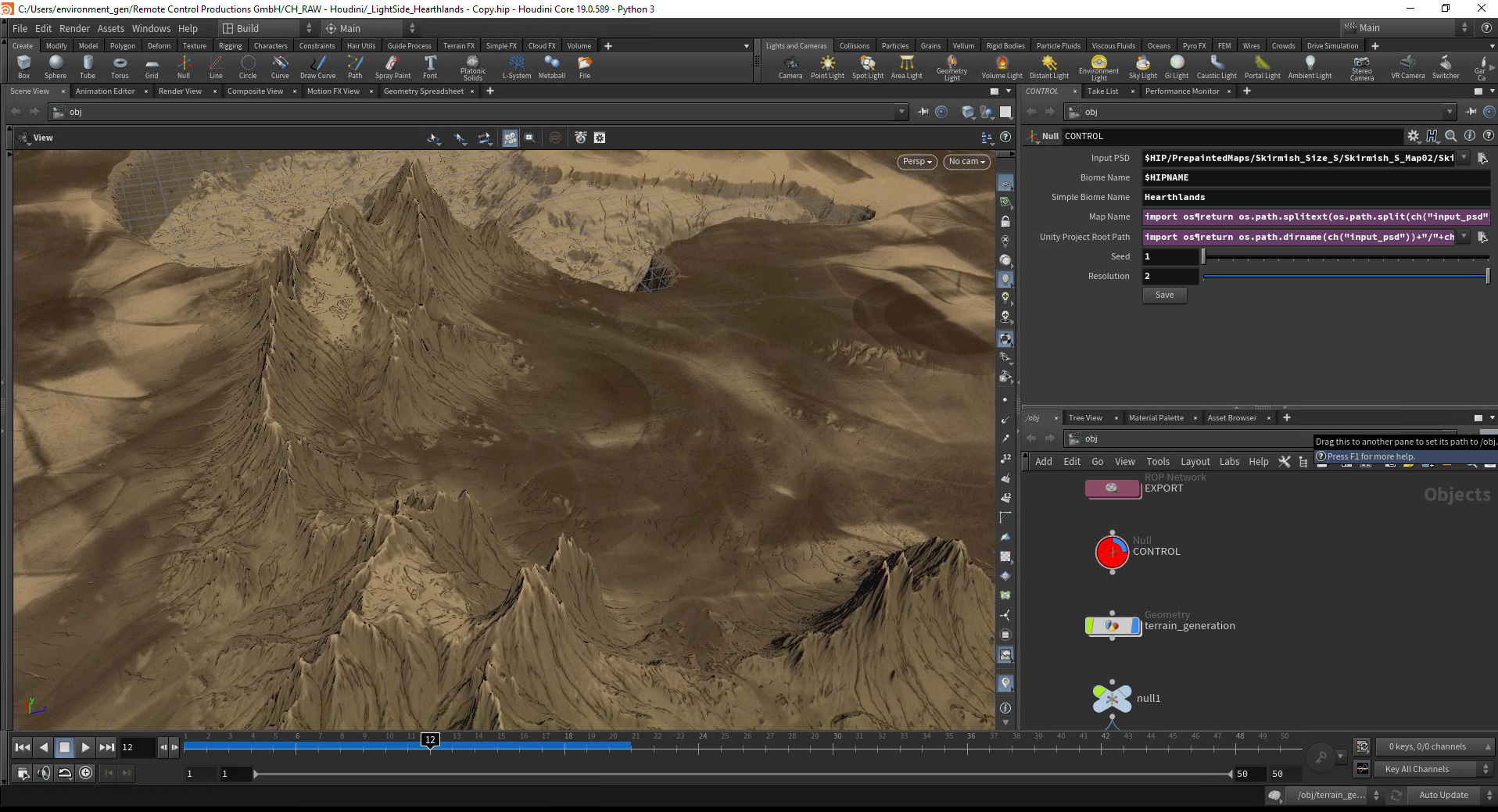Open the Render menu

click(74, 28)
